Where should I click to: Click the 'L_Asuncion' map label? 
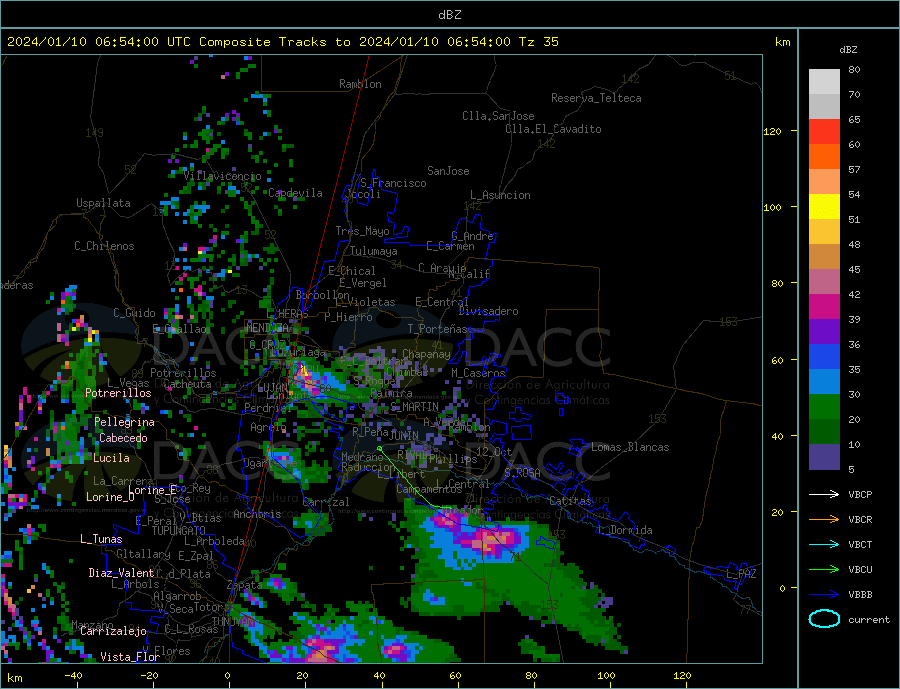[501, 195]
